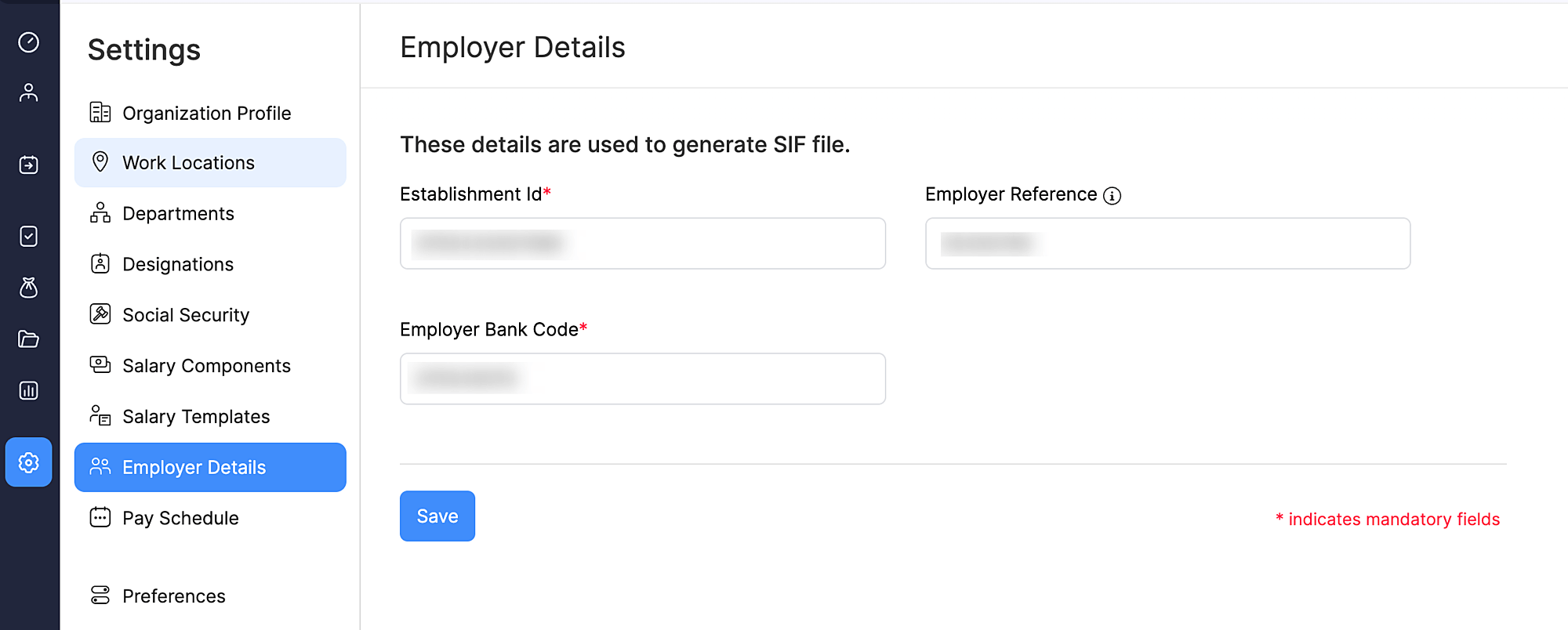The height and width of the screenshot is (630, 1568).
Task: Click the Save button
Action: click(437, 516)
